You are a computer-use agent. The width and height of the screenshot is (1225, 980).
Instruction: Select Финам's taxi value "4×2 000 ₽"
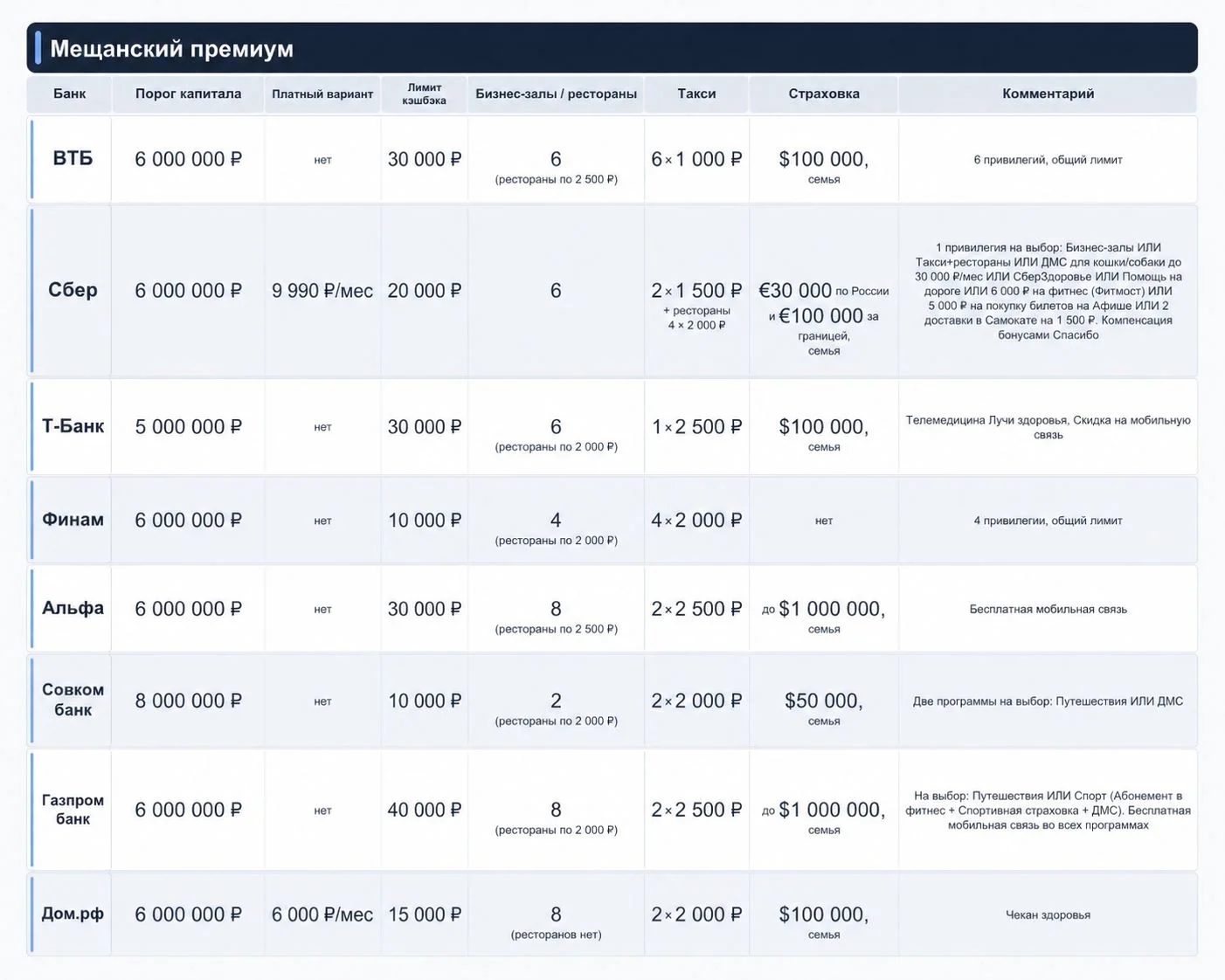coord(696,521)
